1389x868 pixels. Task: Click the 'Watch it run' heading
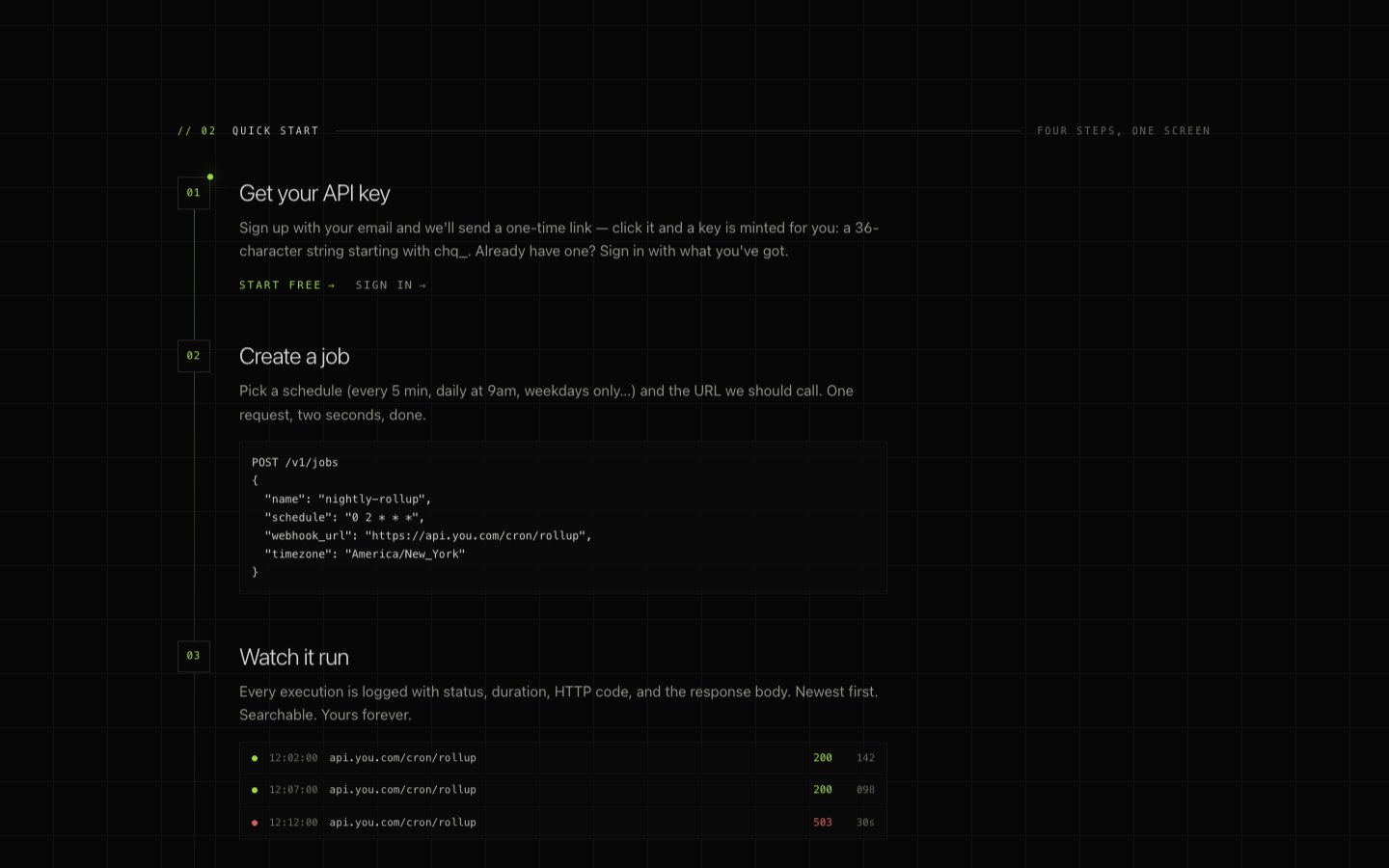(x=294, y=657)
